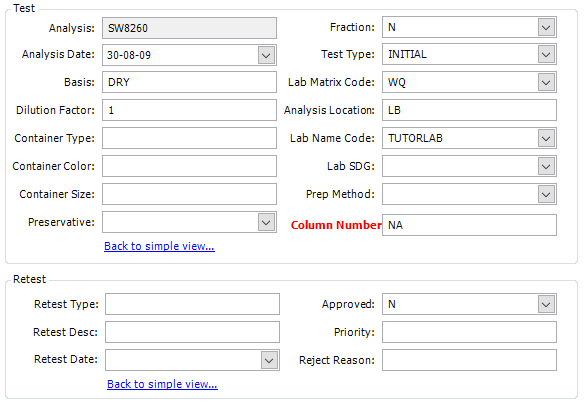Focus the Retest Desc input

193,332
